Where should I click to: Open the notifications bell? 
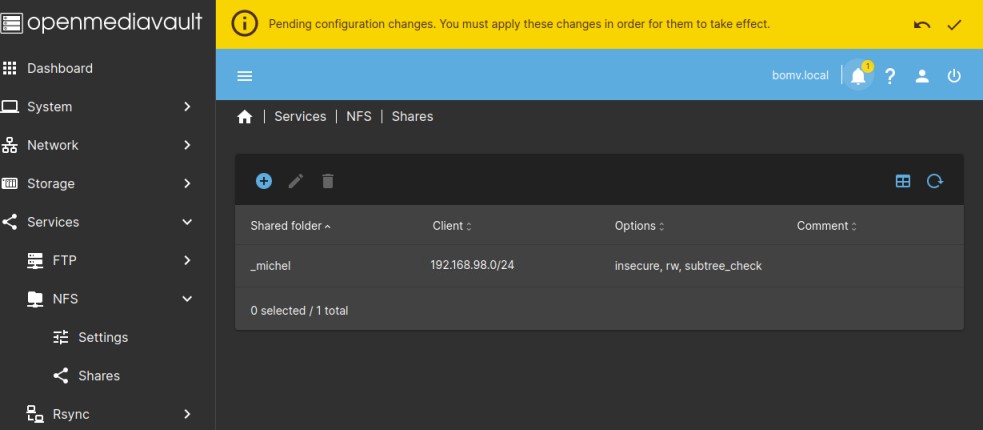858,76
